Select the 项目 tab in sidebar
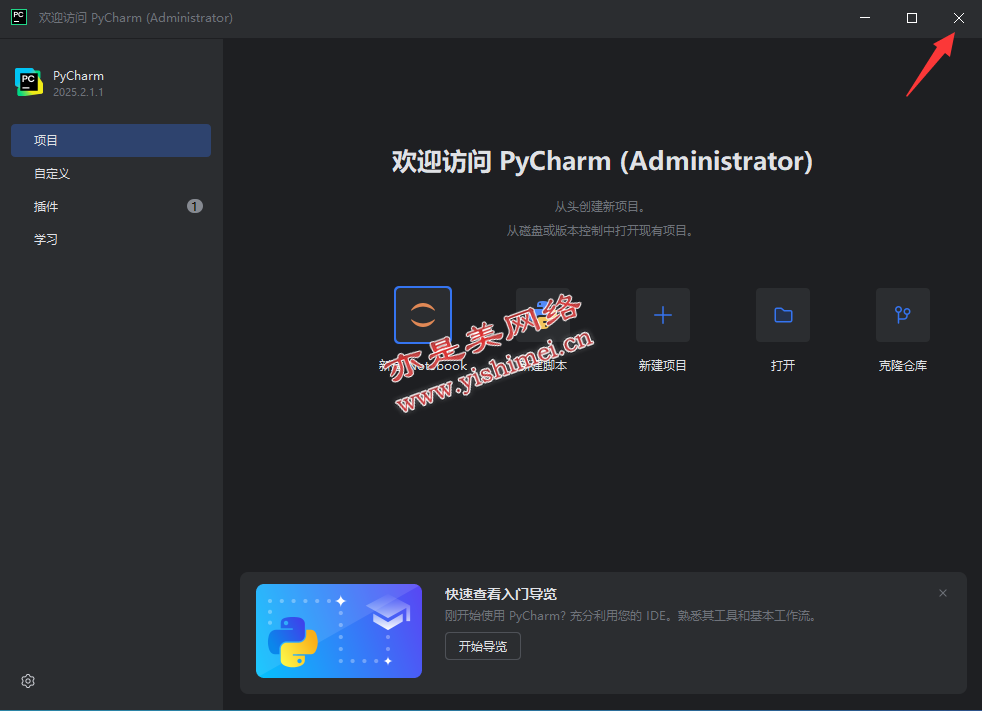The height and width of the screenshot is (711, 982). pyautogui.click(x=111, y=140)
